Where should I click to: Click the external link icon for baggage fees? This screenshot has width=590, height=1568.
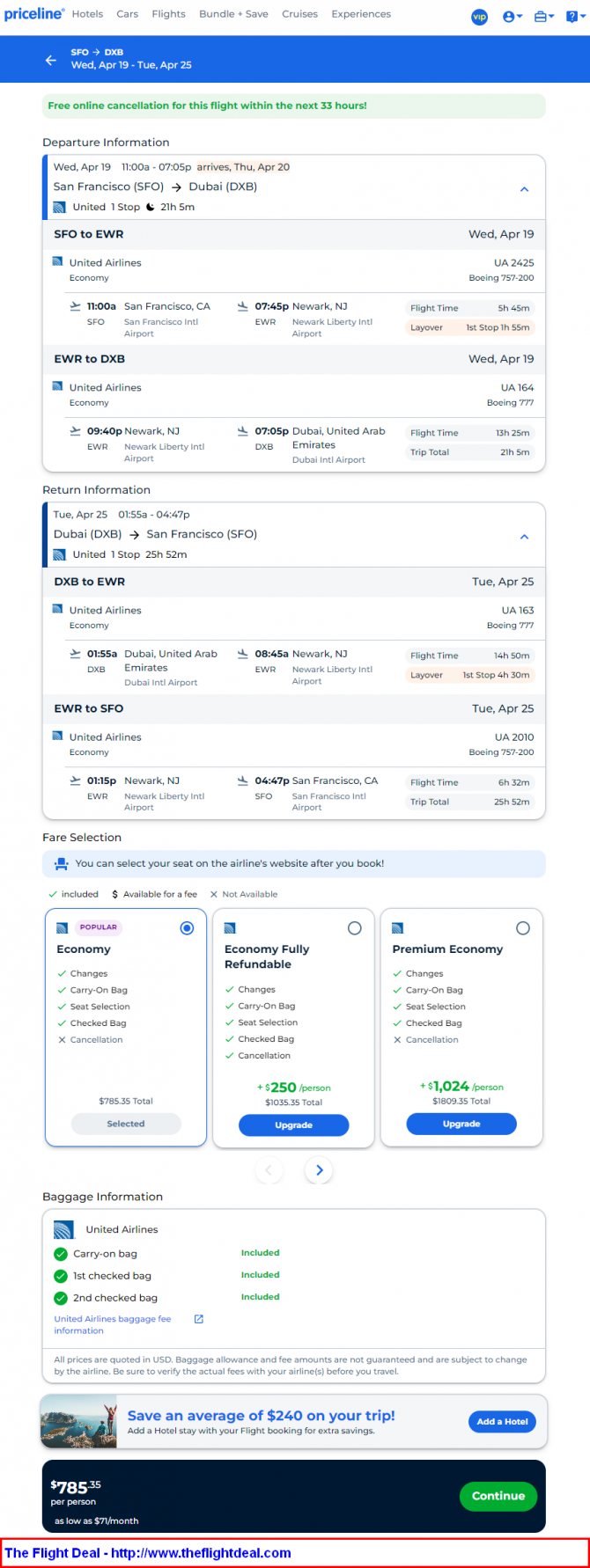pyautogui.click(x=199, y=1319)
